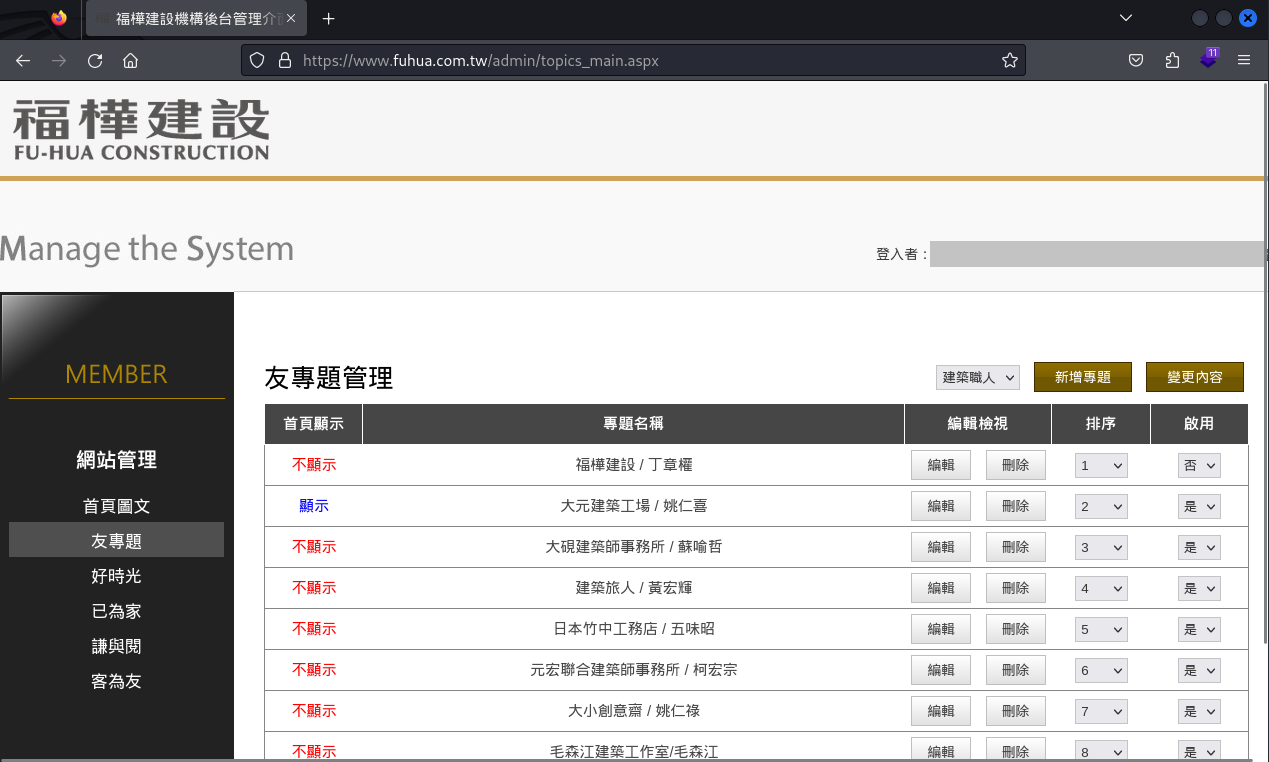Reload the current page

click(95, 60)
